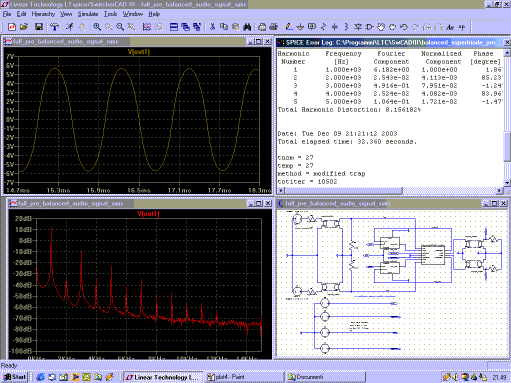
Task: Click the 1.000e+03 frequency of harmonic 1
Action: point(343,70)
